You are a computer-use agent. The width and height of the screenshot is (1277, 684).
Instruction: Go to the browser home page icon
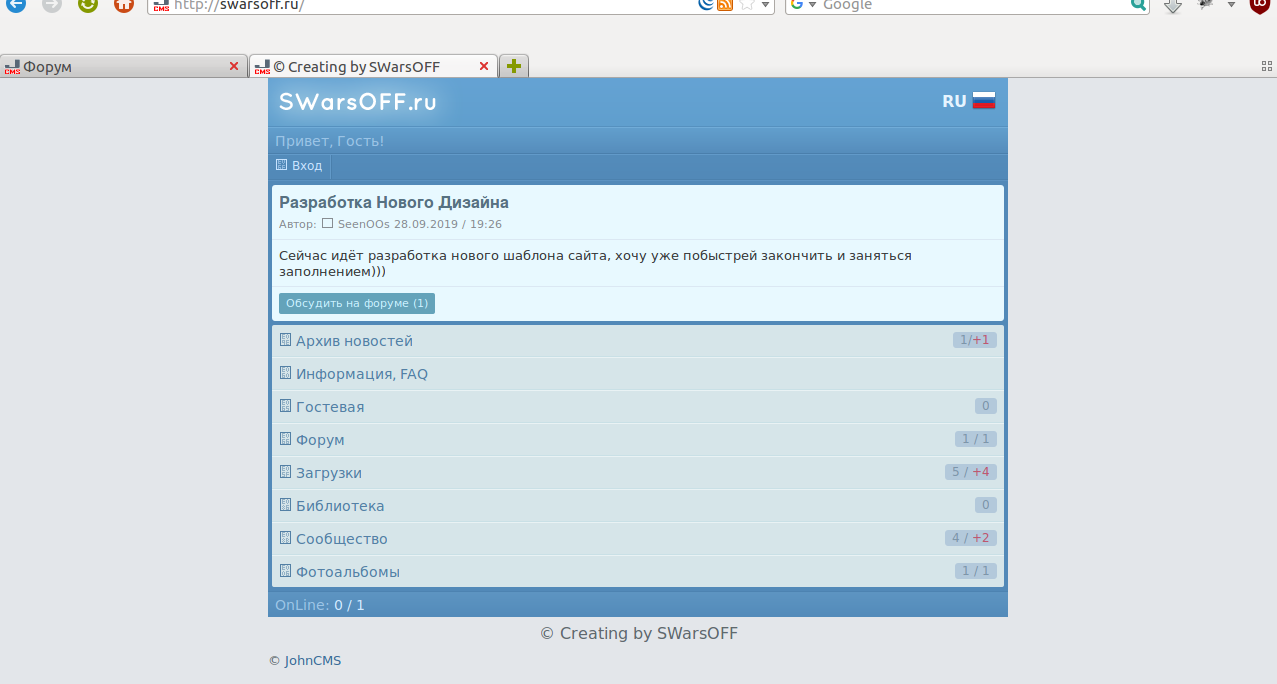(124, 4)
